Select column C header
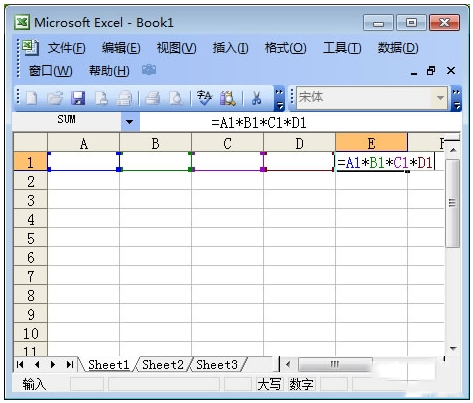Image resolution: width=473 pixels, height=403 pixels. click(227, 143)
